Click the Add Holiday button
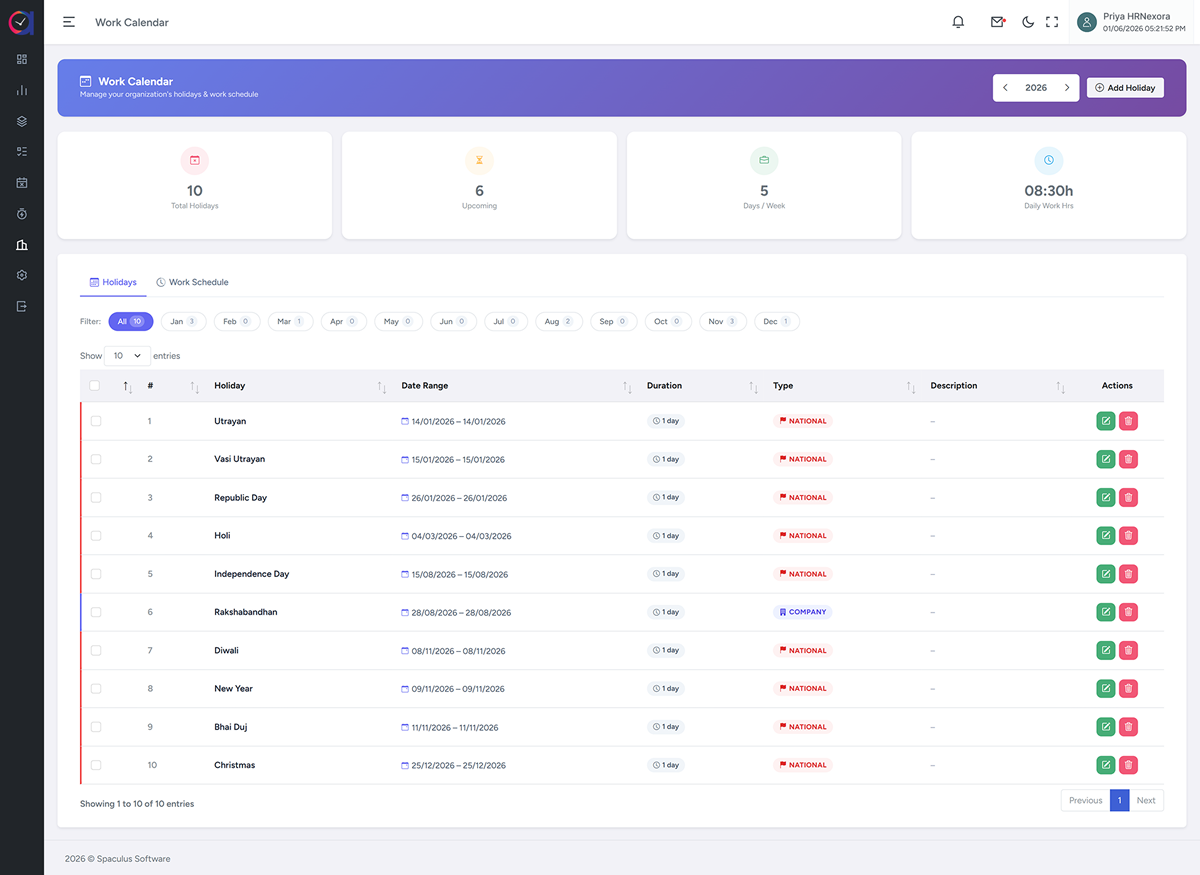The image size is (1200, 875). coord(1125,88)
